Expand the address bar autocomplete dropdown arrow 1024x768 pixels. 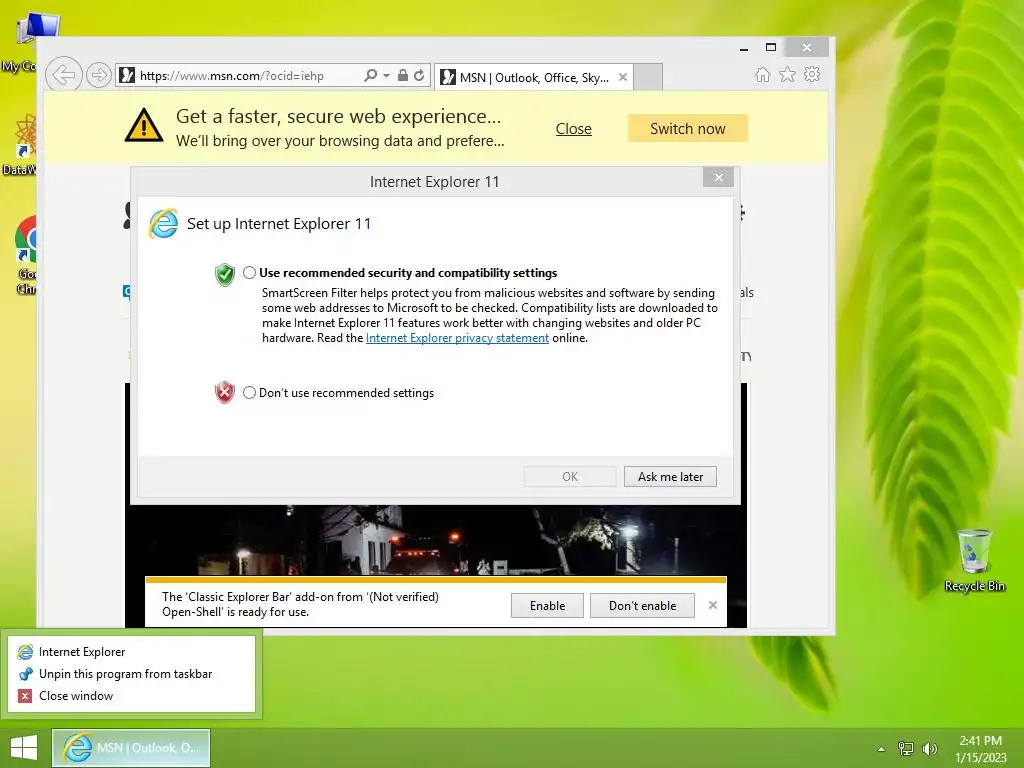coord(387,76)
